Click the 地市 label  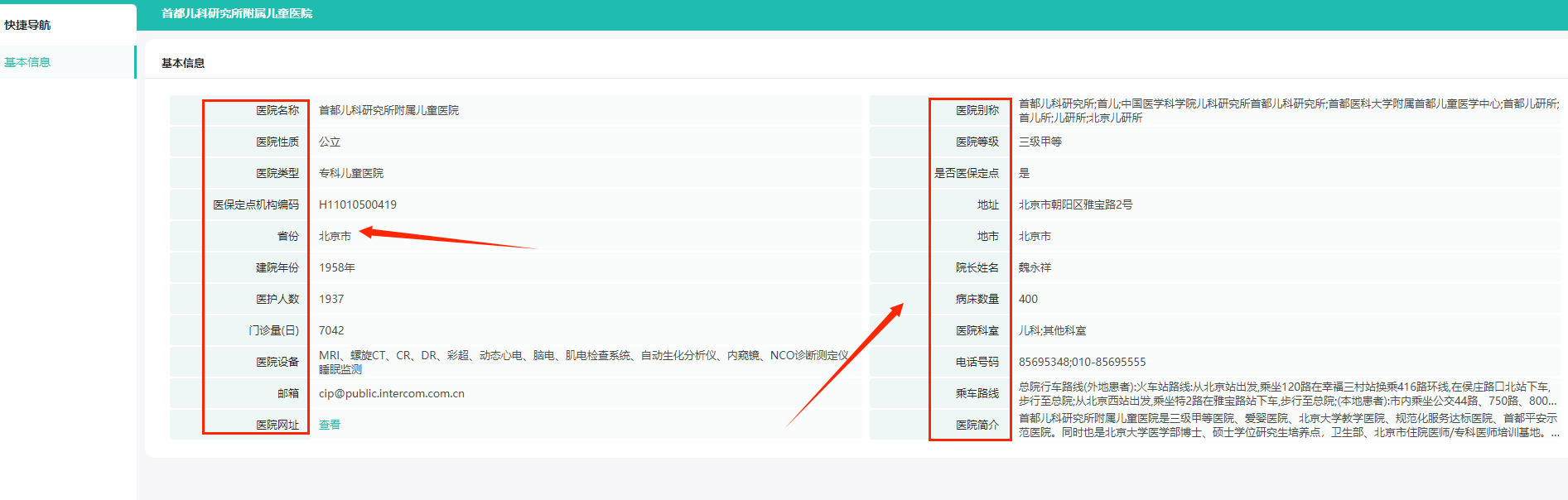[x=988, y=236]
